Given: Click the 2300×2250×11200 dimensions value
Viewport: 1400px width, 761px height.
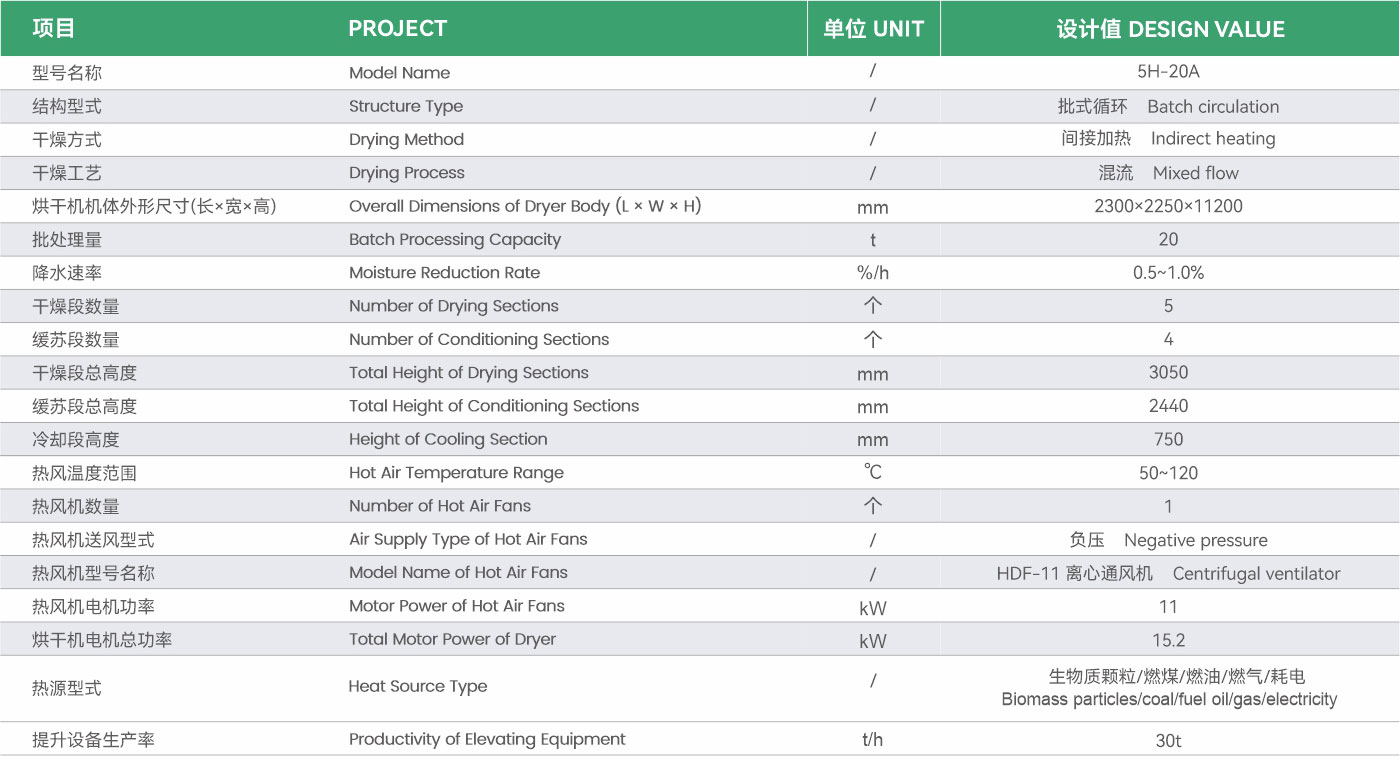Looking at the screenshot, I should point(1168,206).
